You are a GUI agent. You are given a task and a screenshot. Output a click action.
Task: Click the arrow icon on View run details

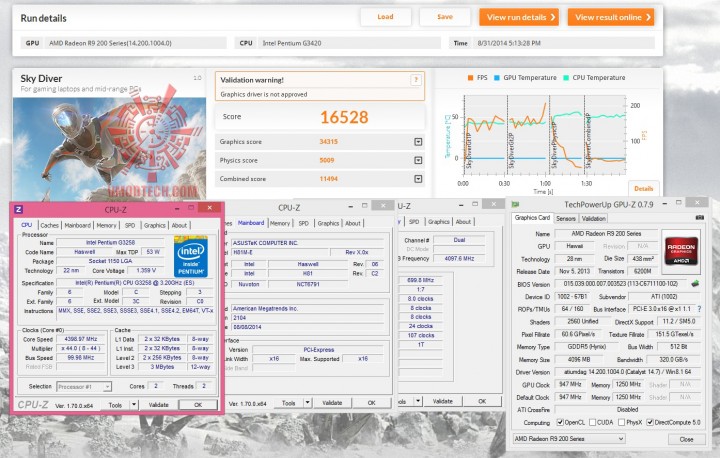coord(553,17)
